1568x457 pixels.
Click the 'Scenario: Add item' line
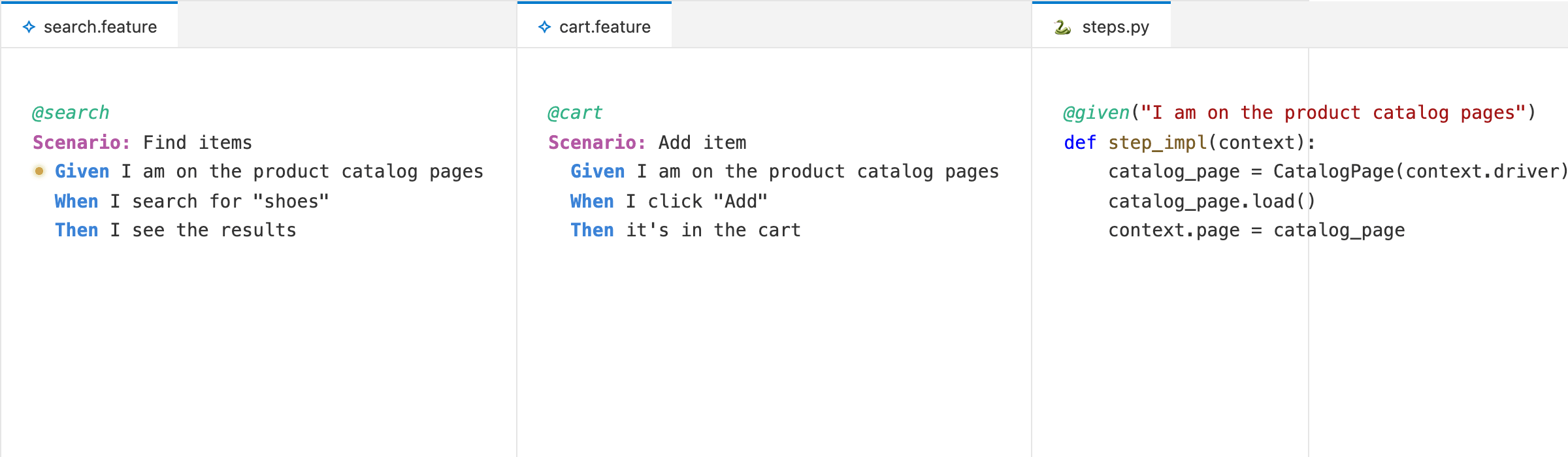(647, 142)
